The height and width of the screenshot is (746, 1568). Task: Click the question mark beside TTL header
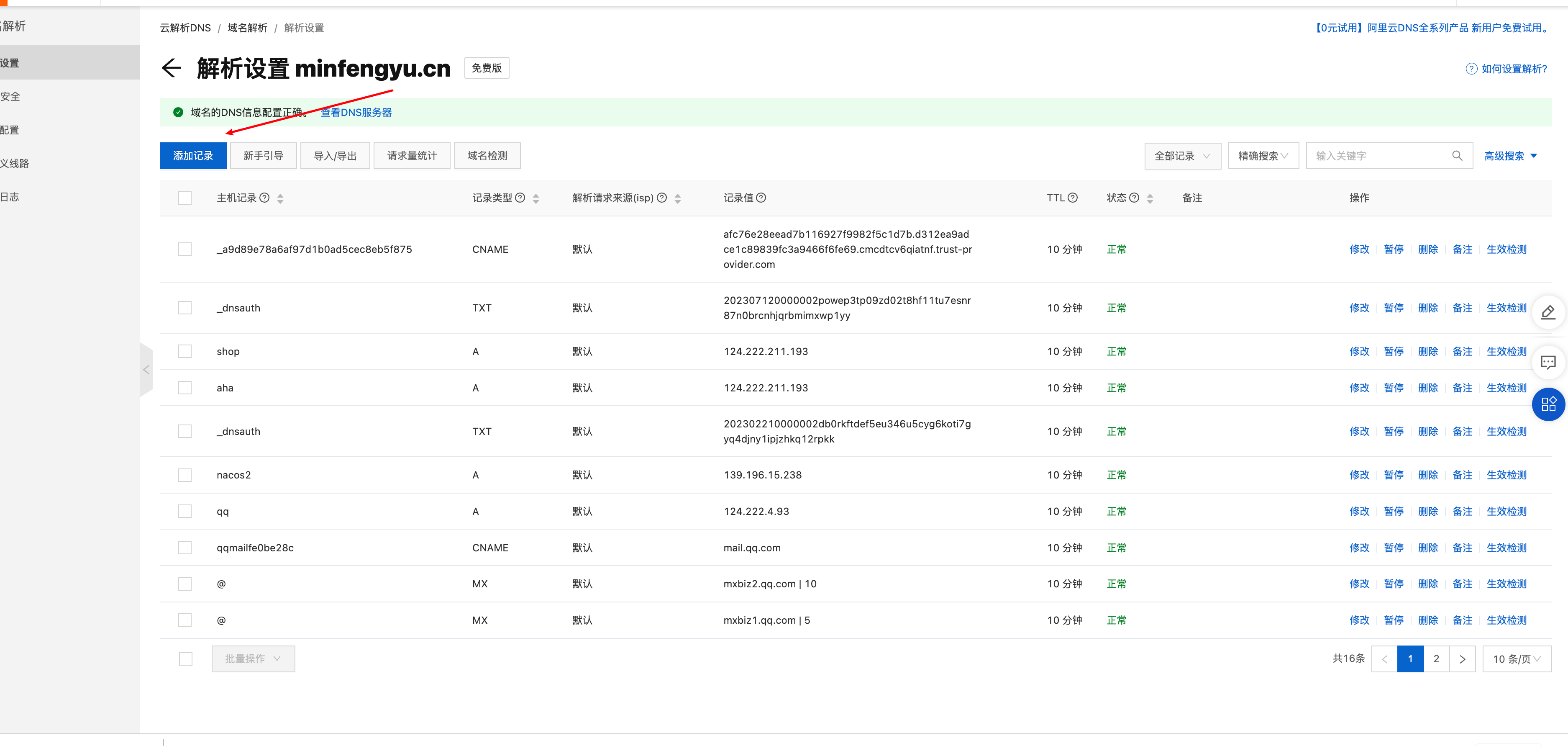tap(1073, 197)
